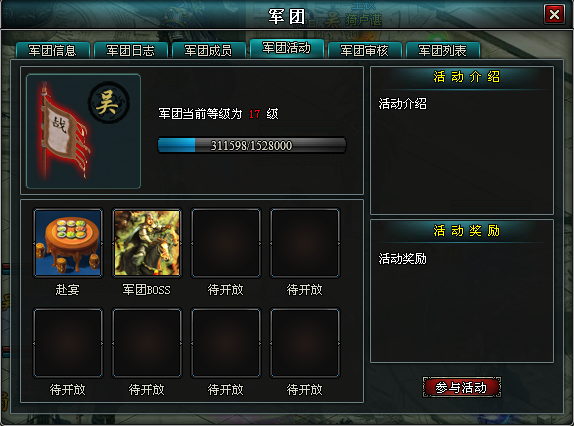Image resolution: width=574 pixels, height=426 pixels.
Task: Open the 军团成员 tab
Action: pyautogui.click(x=209, y=50)
